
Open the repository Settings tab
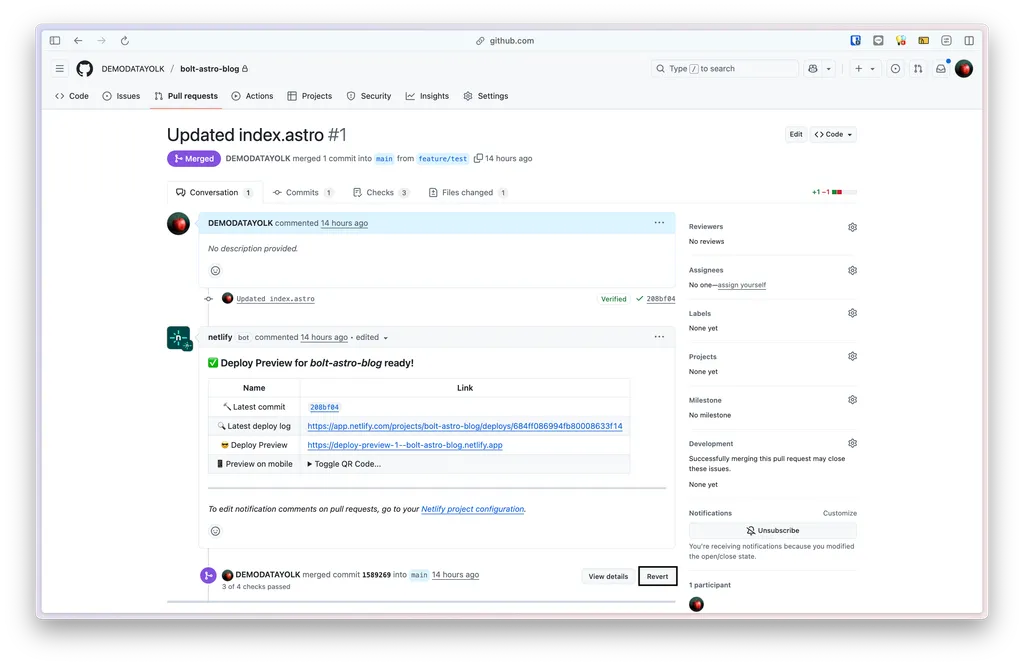click(x=486, y=96)
